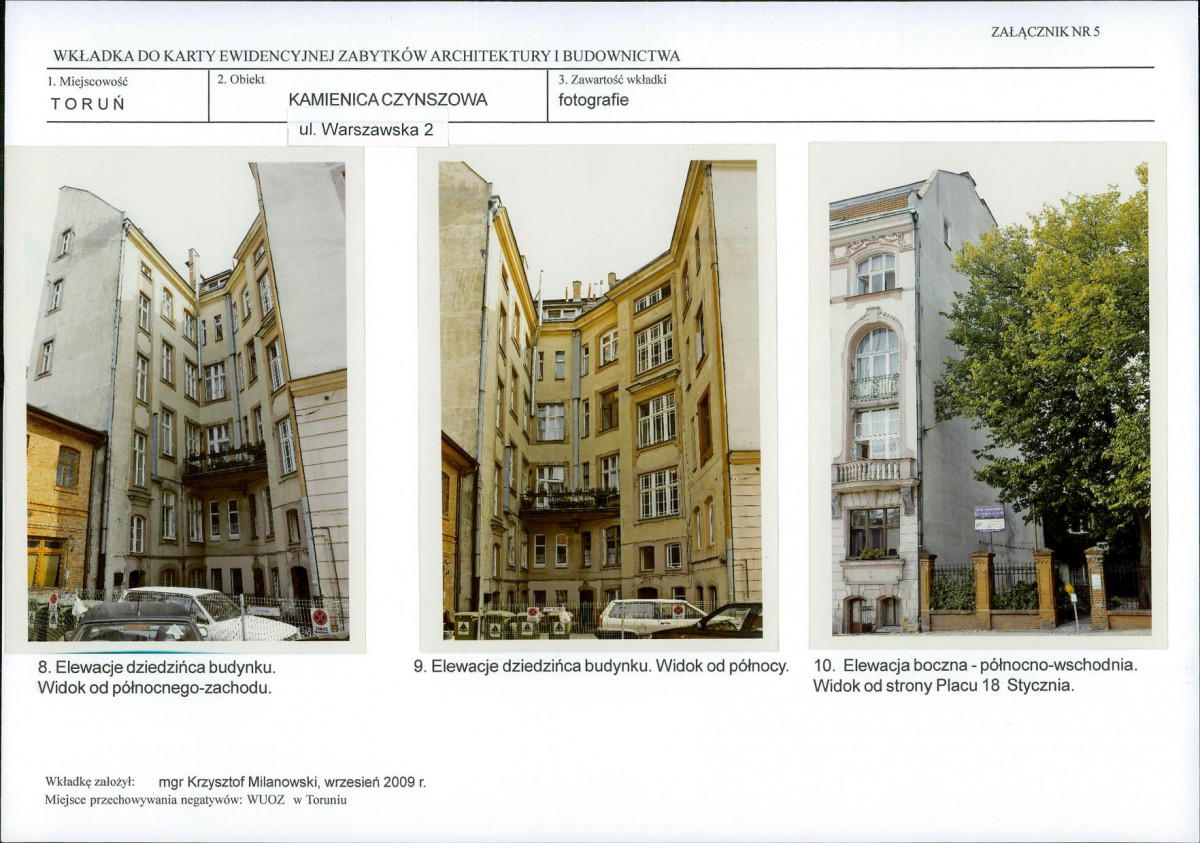Select the 'KAMIENICA CZYNSZOWA' object title
Image resolution: width=1200 pixels, height=843 pixels.
[388, 100]
